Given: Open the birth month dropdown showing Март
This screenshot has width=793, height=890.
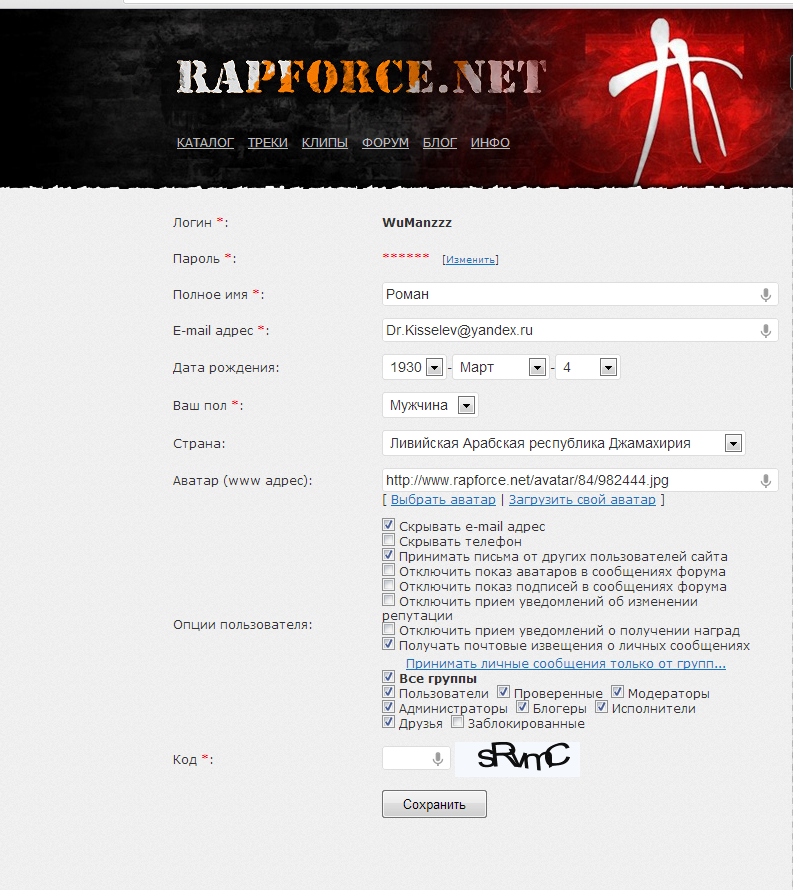Looking at the screenshot, I should [501, 367].
